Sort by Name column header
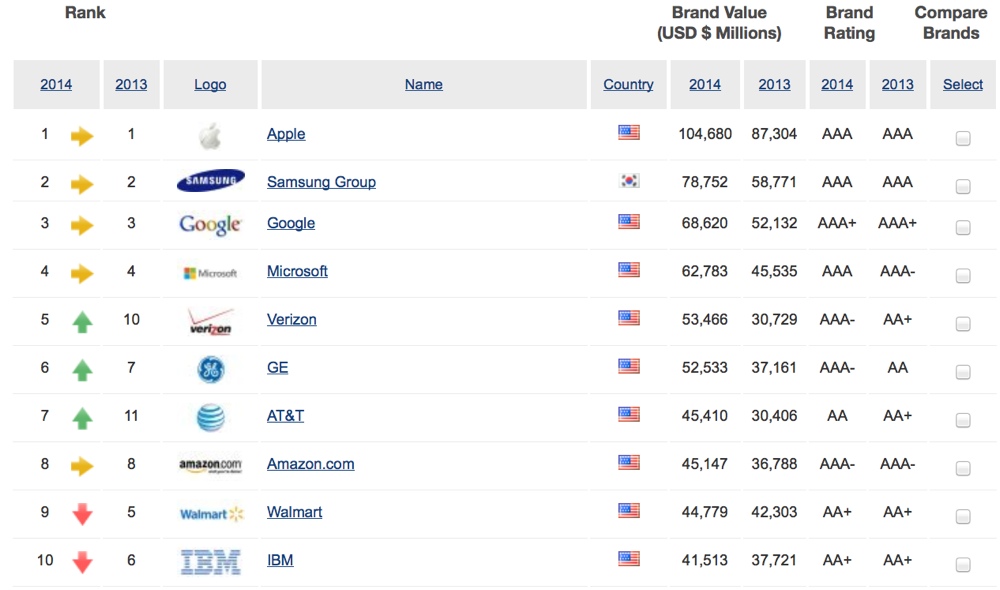Screen dimensions: 1000x590 point(423,85)
